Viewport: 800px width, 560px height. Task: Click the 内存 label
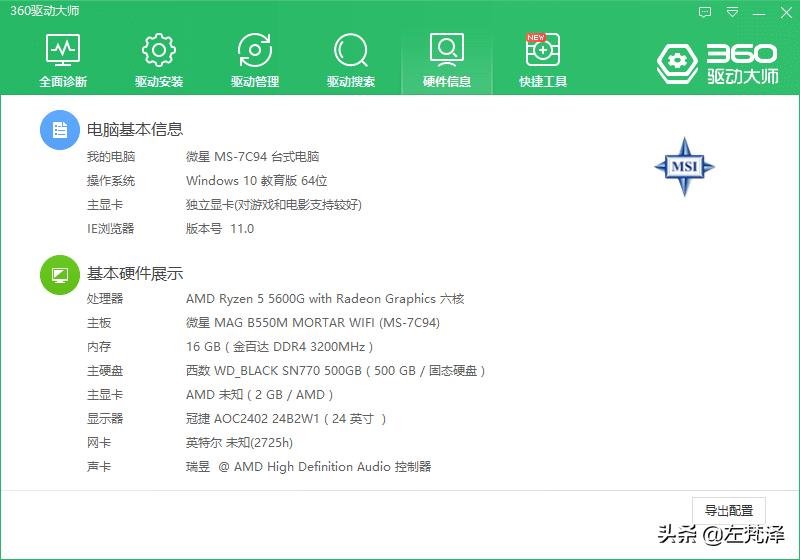point(99,347)
